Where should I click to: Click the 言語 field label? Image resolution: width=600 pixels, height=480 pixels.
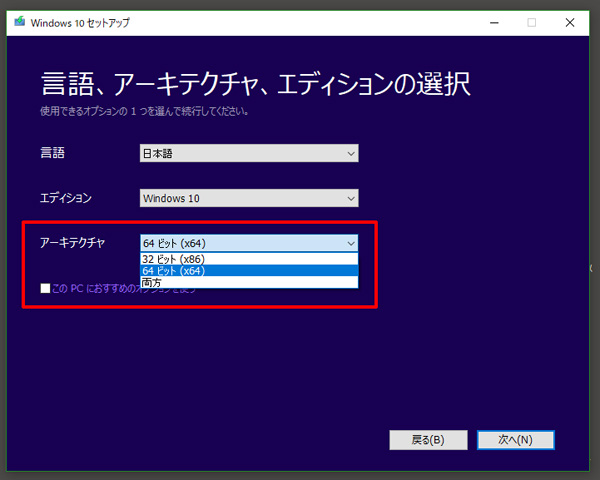(x=52, y=153)
